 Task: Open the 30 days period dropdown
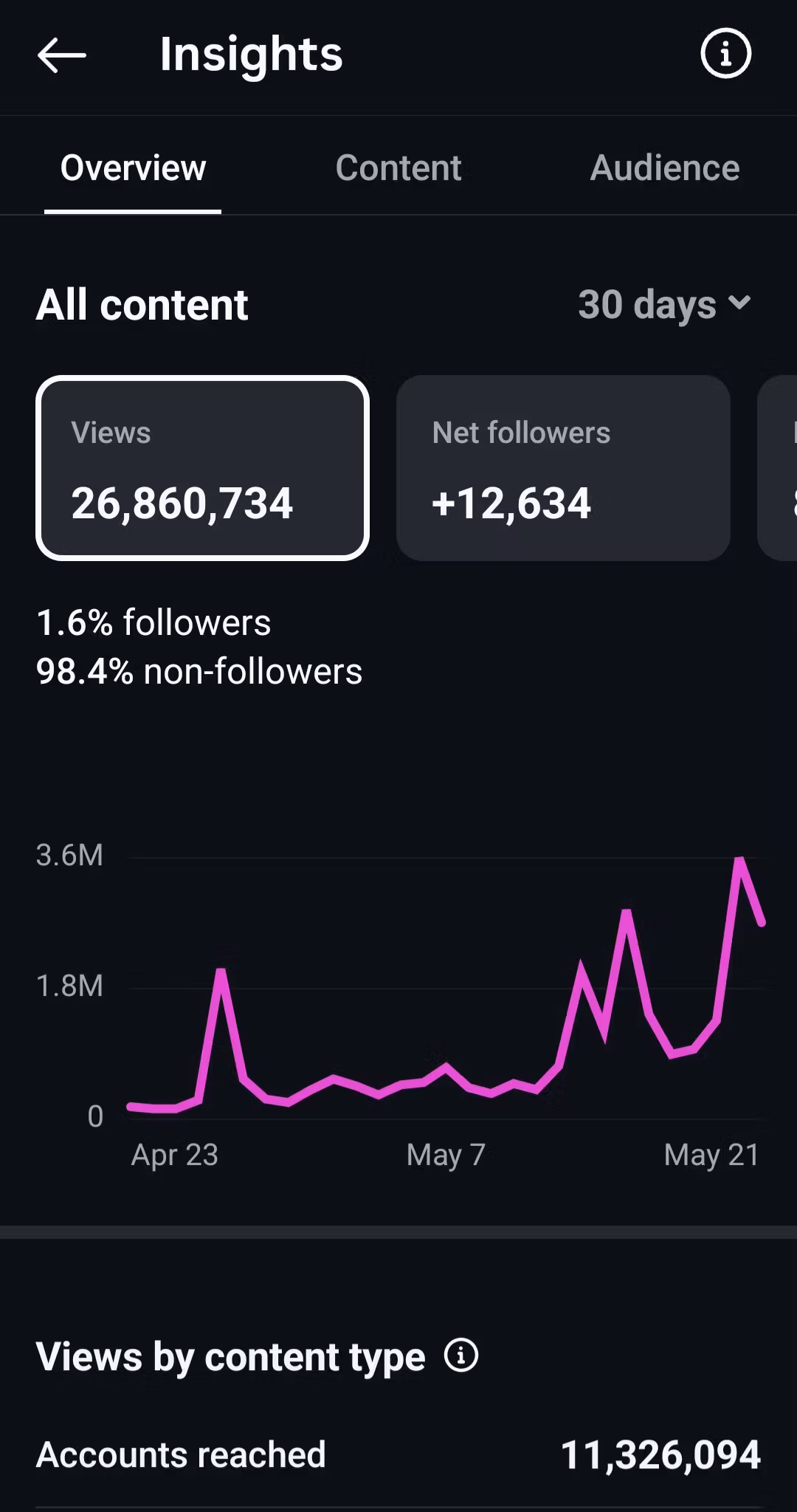664,304
